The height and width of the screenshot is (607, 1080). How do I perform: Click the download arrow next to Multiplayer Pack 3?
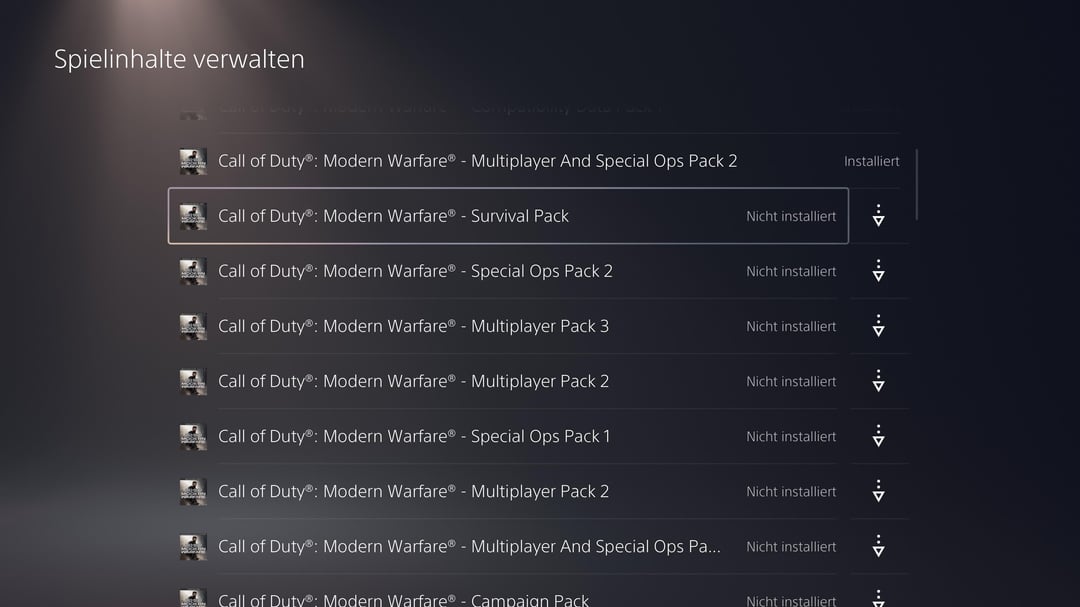click(x=878, y=326)
